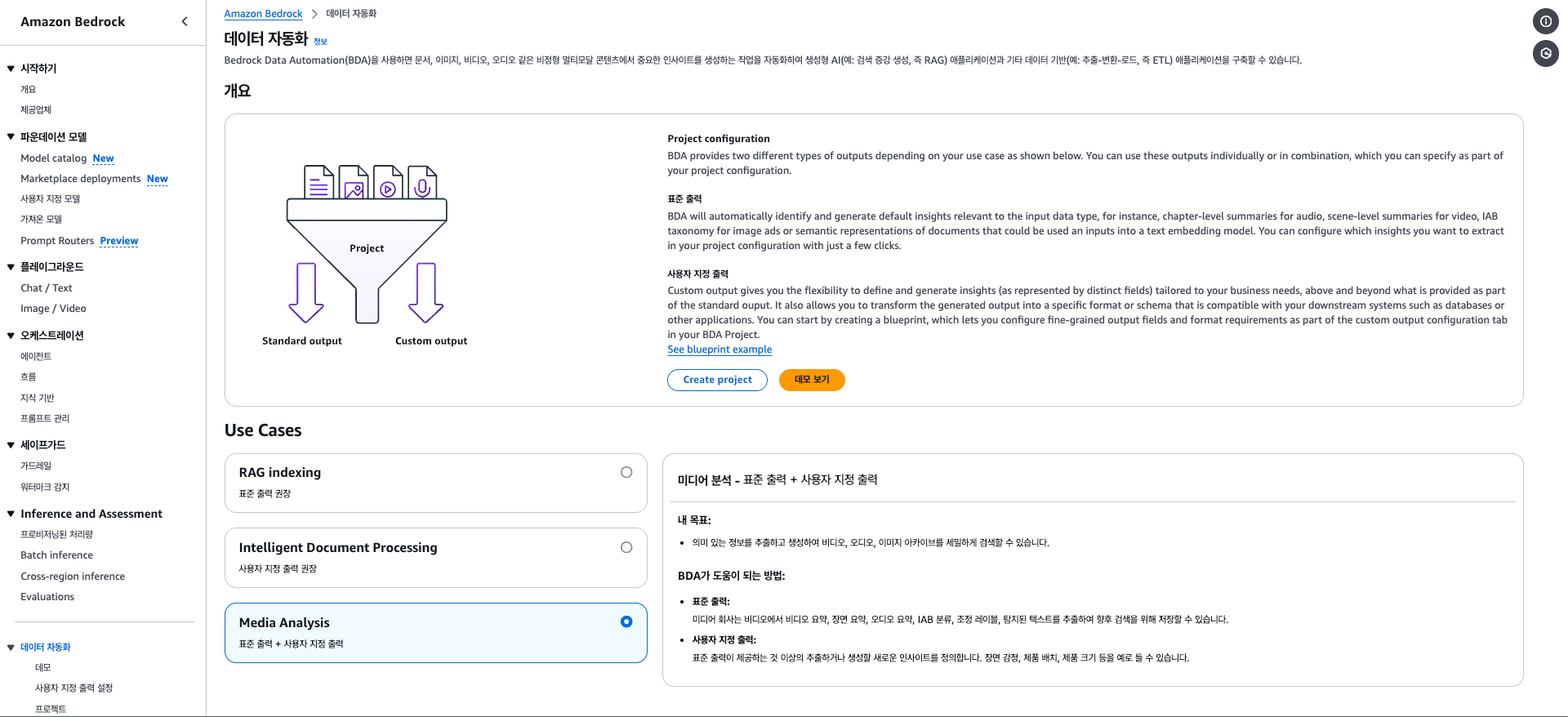Open the info panel icon at top right

click(x=1545, y=22)
